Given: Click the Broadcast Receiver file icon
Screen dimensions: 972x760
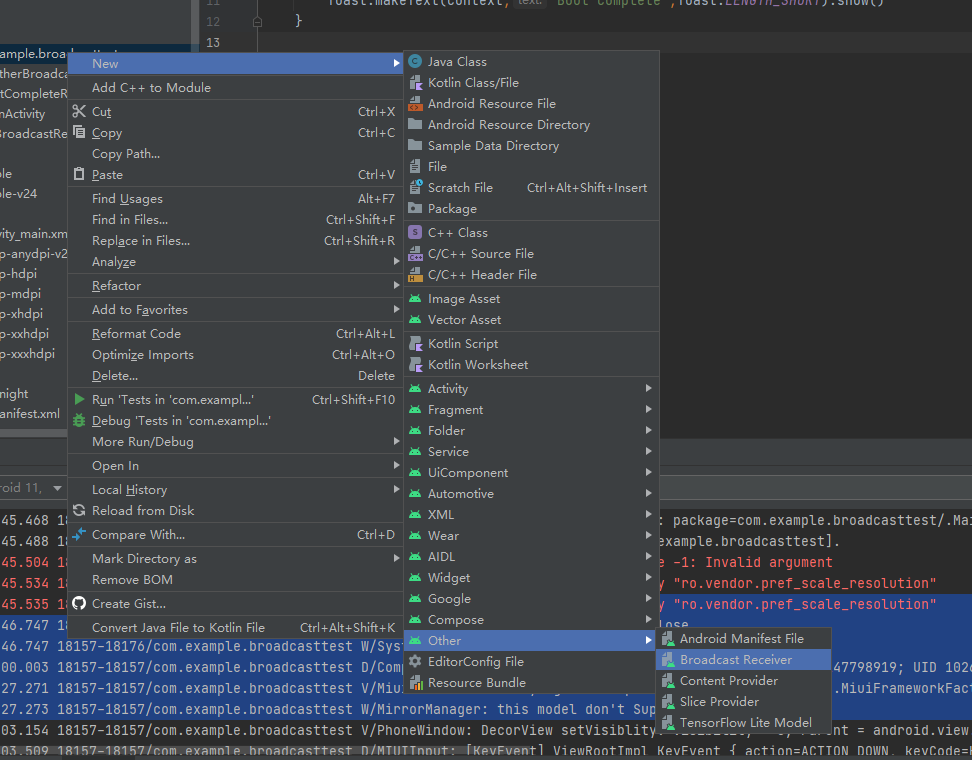Looking at the screenshot, I should (x=668, y=660).
